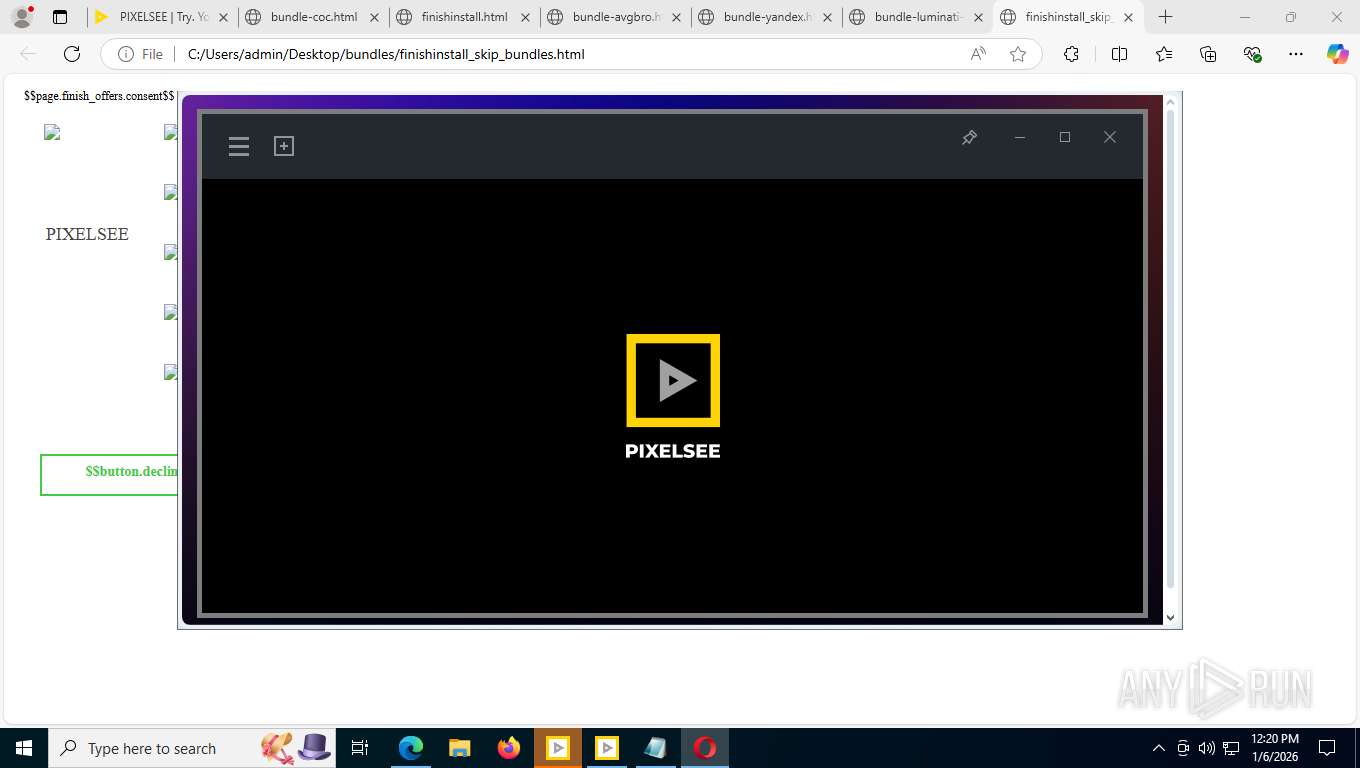Close the bundle-luminati tab
1360x768 pixels.
point(978,17)
